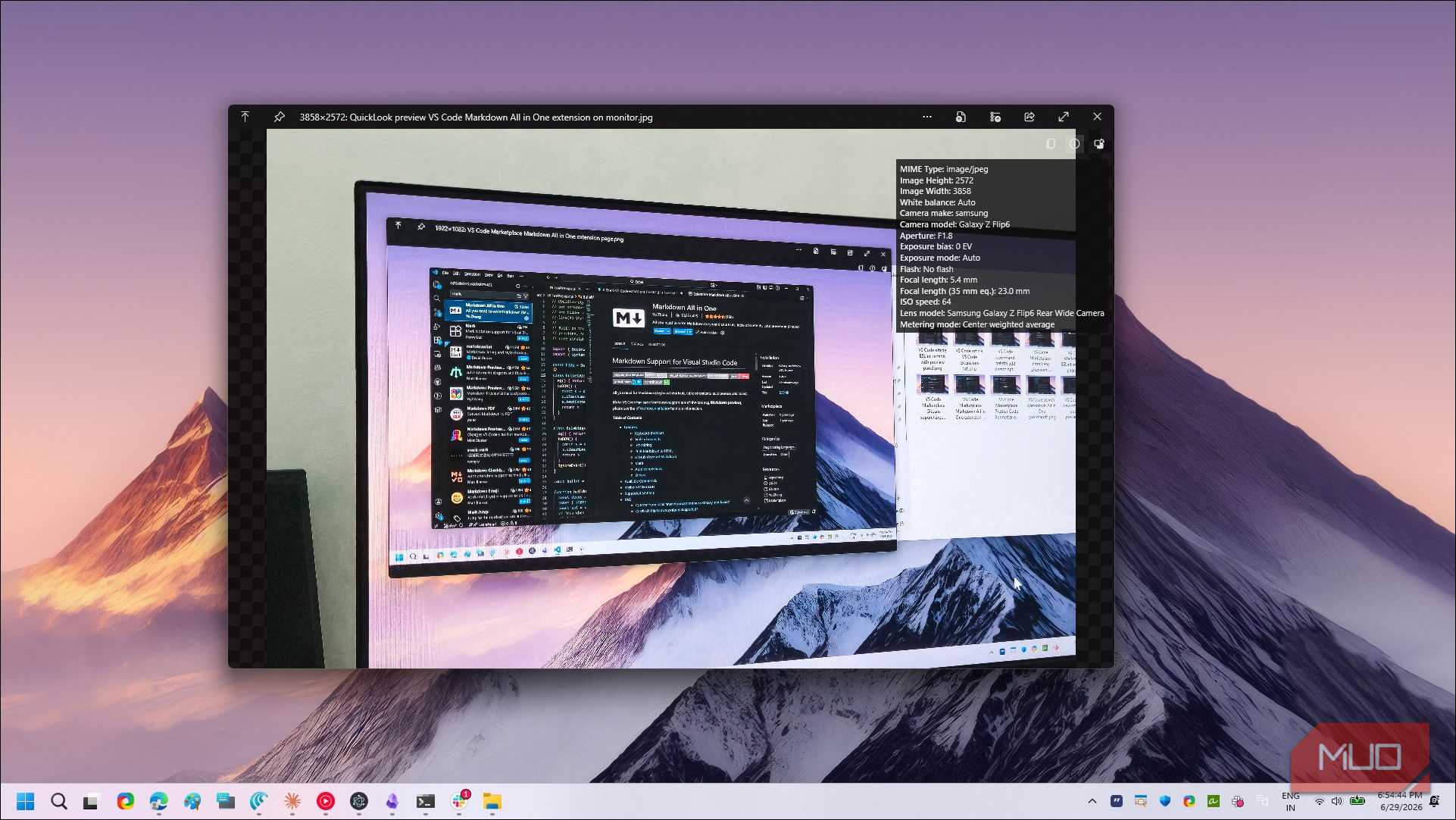Select 'Exposure bias: 0 EV' line
Image resolution: width=1456 pixels, height=820 pixels.
(936, 246)
